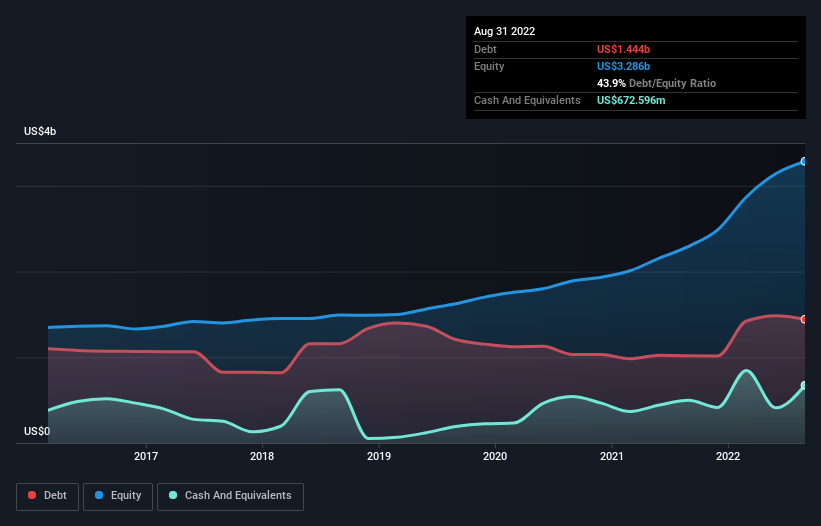
Task: Select the 2021 x-axis label
Action: tap(612, 456)
